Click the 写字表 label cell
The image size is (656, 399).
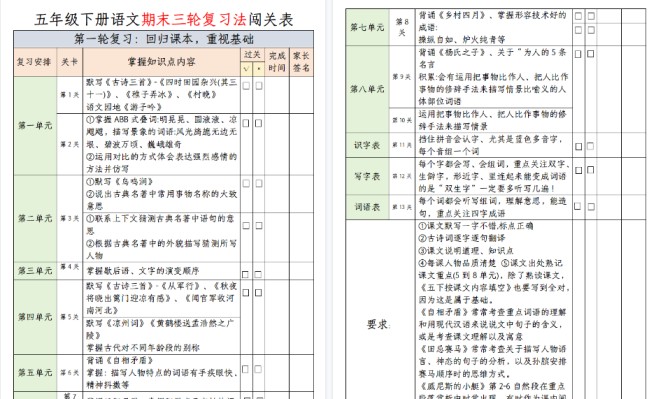point(367,176)
